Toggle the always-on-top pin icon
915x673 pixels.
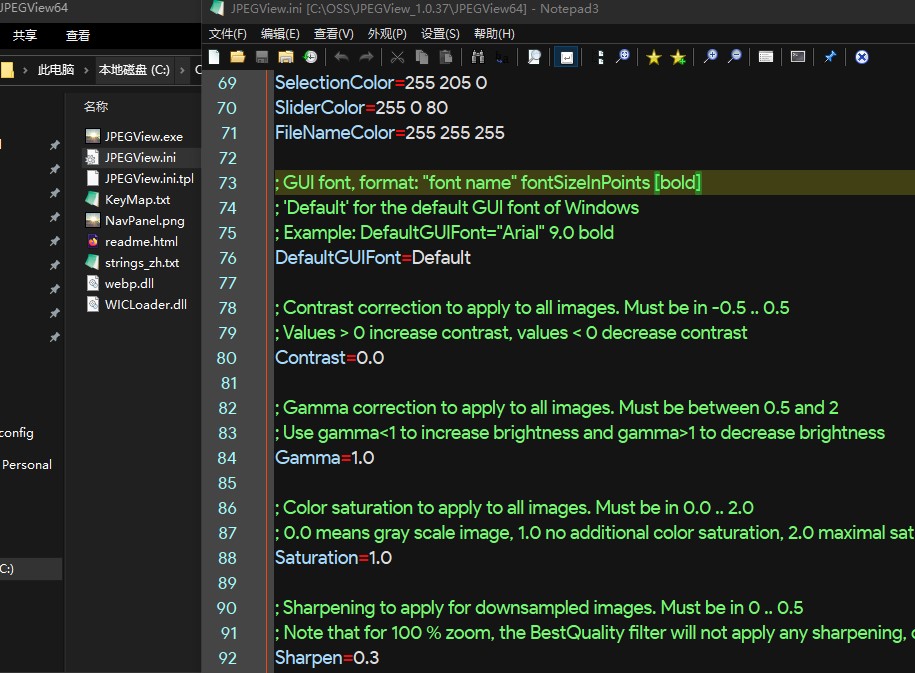(x=829, y=57)
